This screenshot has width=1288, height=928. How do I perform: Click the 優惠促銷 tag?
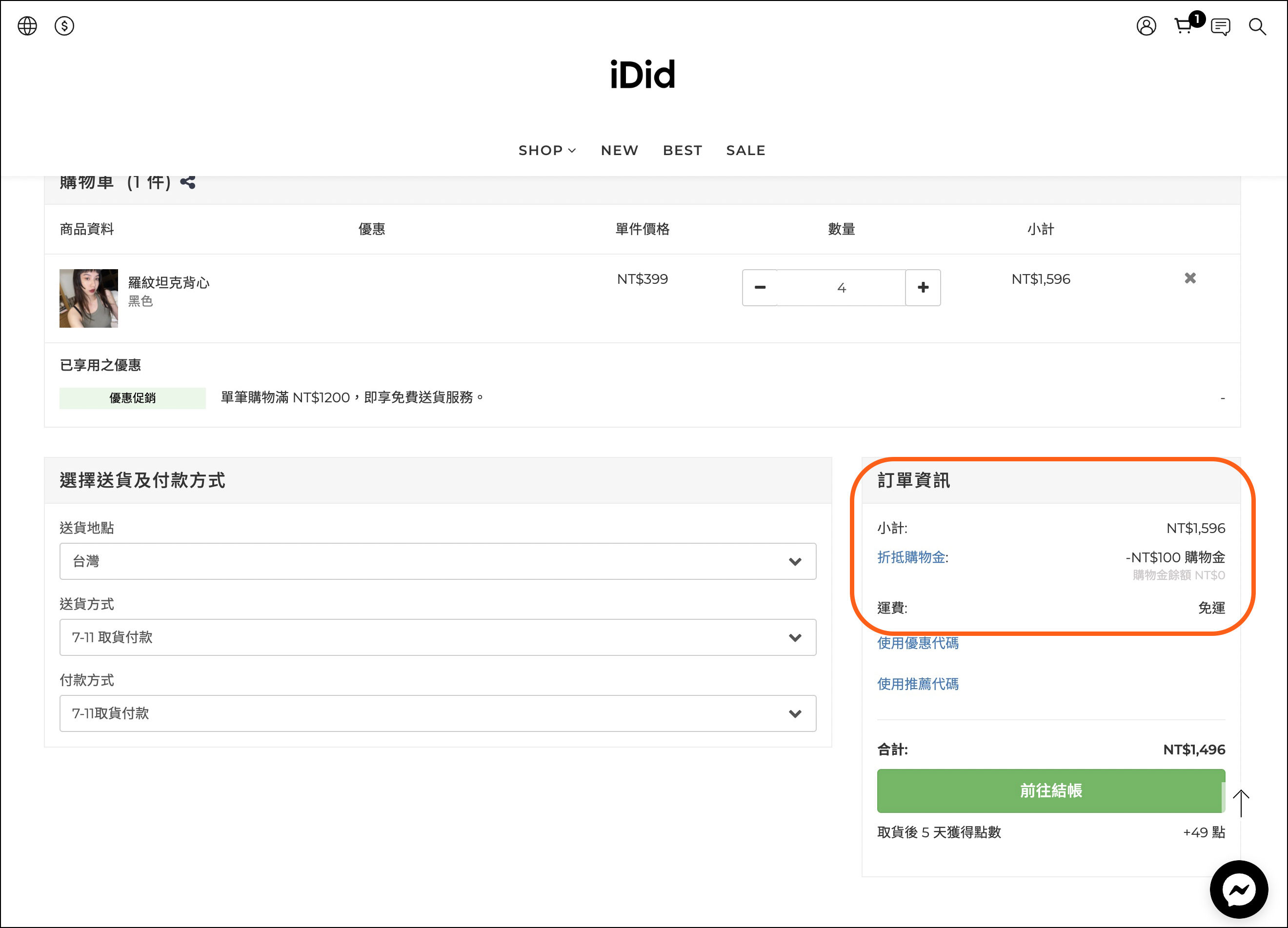click(x=132, y=398)
